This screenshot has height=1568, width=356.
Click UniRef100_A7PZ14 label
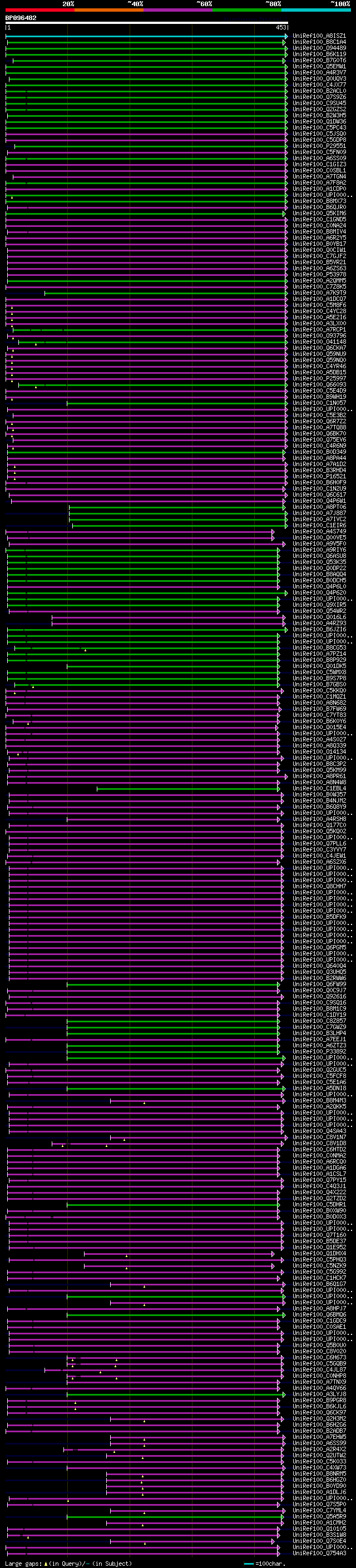pyautogui.click(x=319, y=654)
